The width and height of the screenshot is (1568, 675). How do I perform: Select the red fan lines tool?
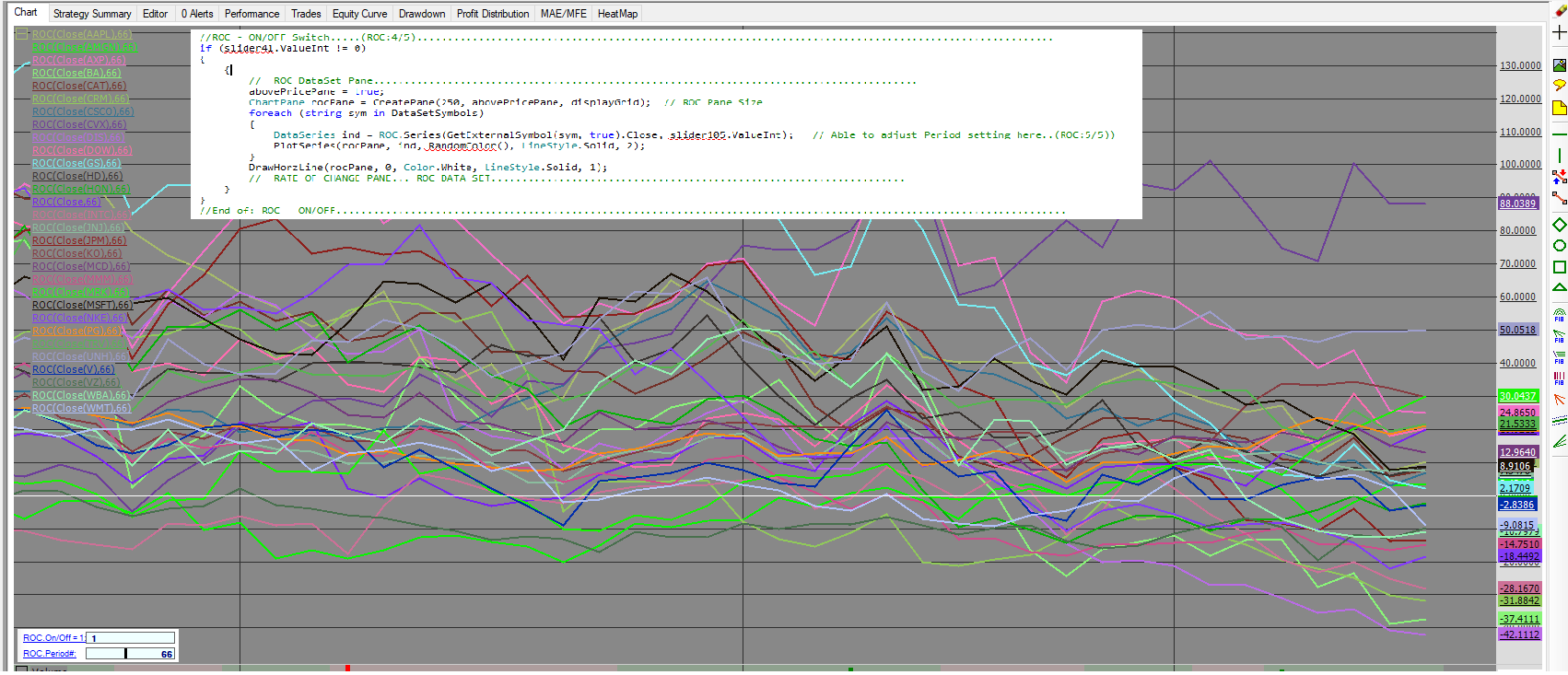click(x=1559, y=400)
